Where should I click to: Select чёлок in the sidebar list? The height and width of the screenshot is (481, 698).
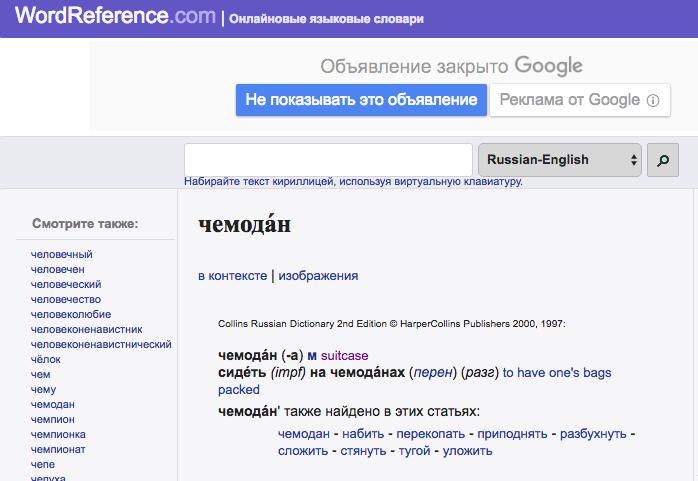tap(46, 359)
